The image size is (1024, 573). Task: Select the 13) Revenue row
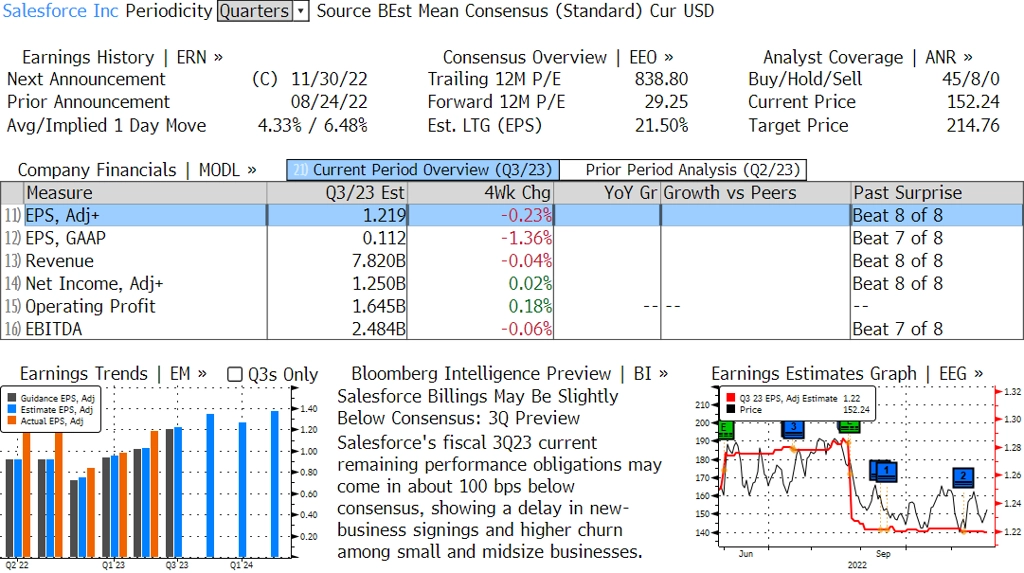[x=512, y=261]
